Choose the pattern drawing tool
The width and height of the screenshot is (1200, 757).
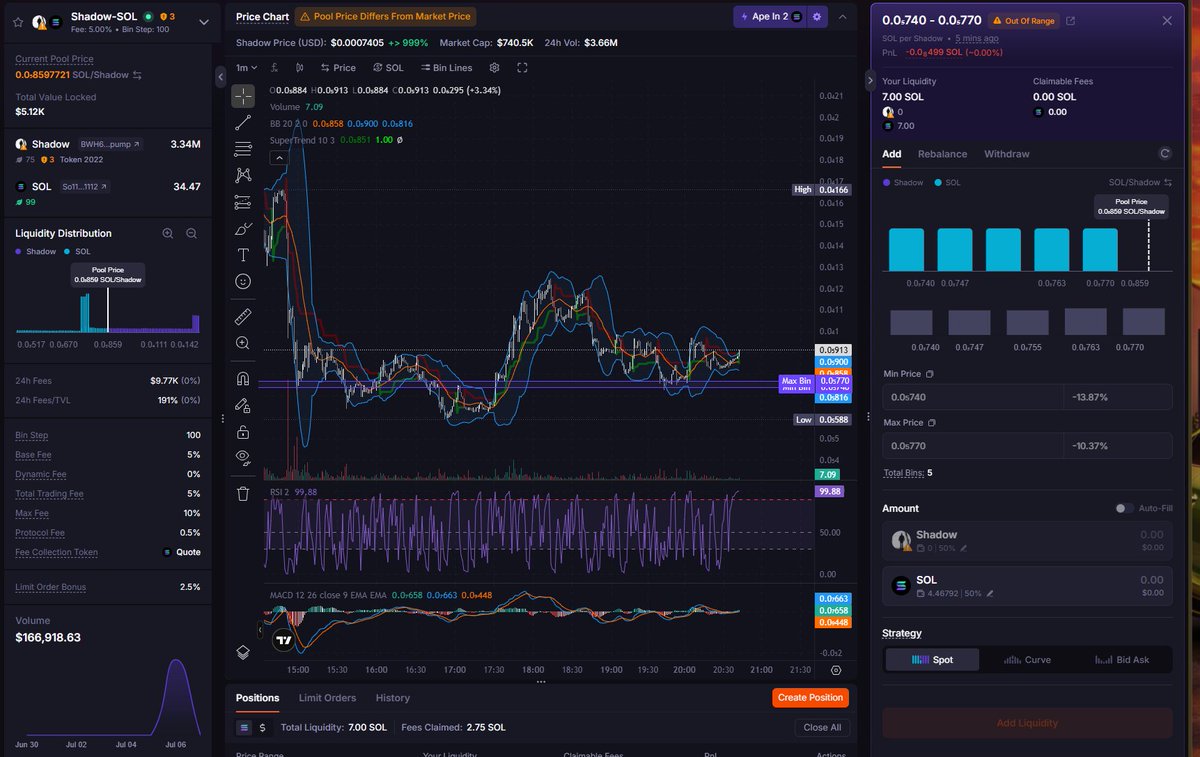[x=243, y=175]
